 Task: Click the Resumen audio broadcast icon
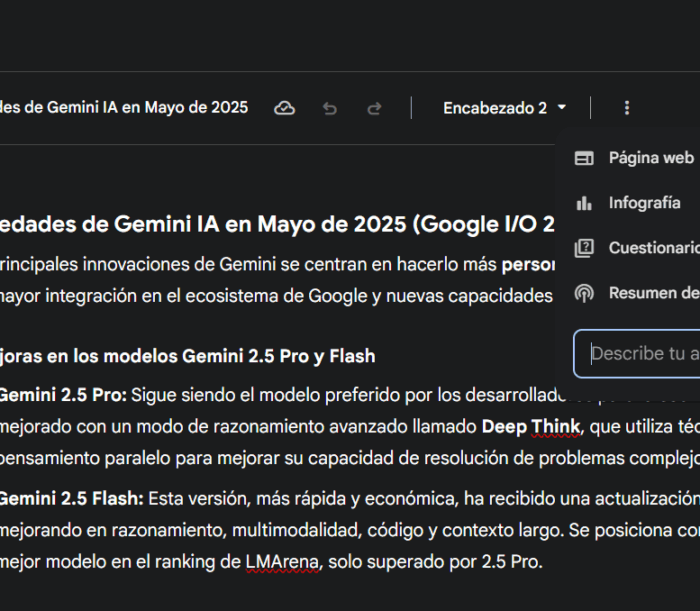pyautogui.click(x=584, y=294)
